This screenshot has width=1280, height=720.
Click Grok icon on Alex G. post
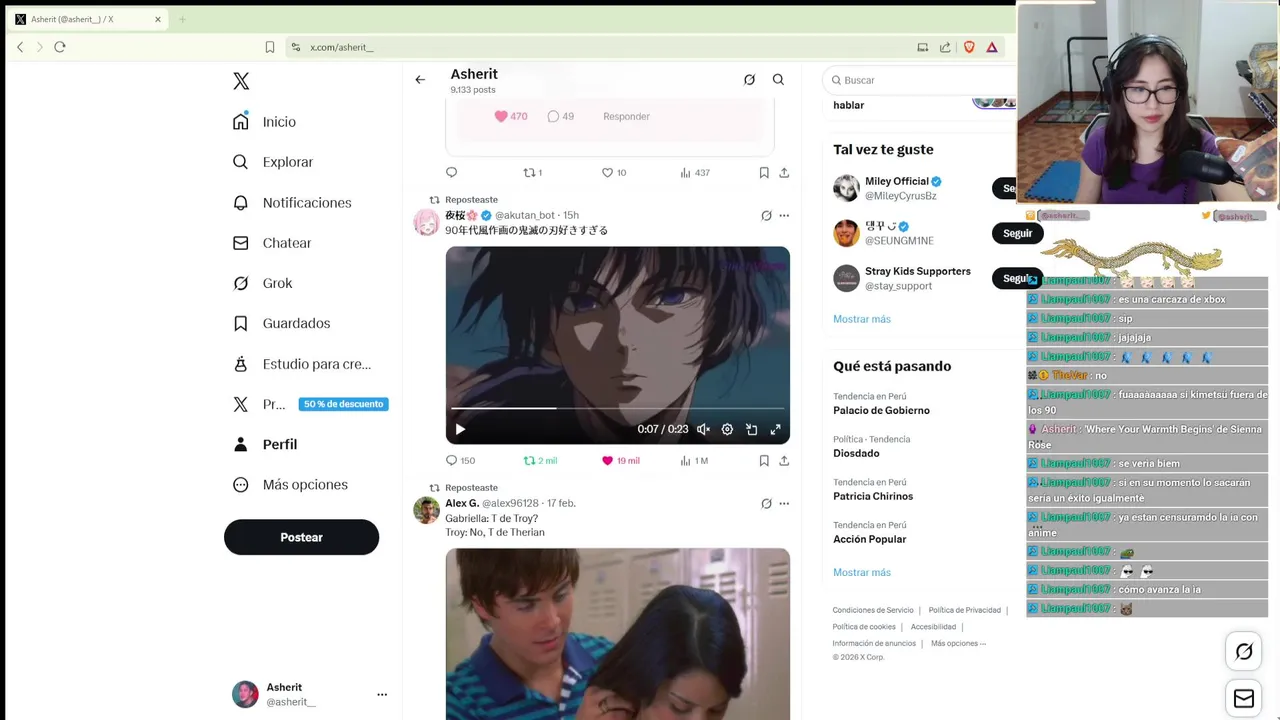[x=766, y=503]
